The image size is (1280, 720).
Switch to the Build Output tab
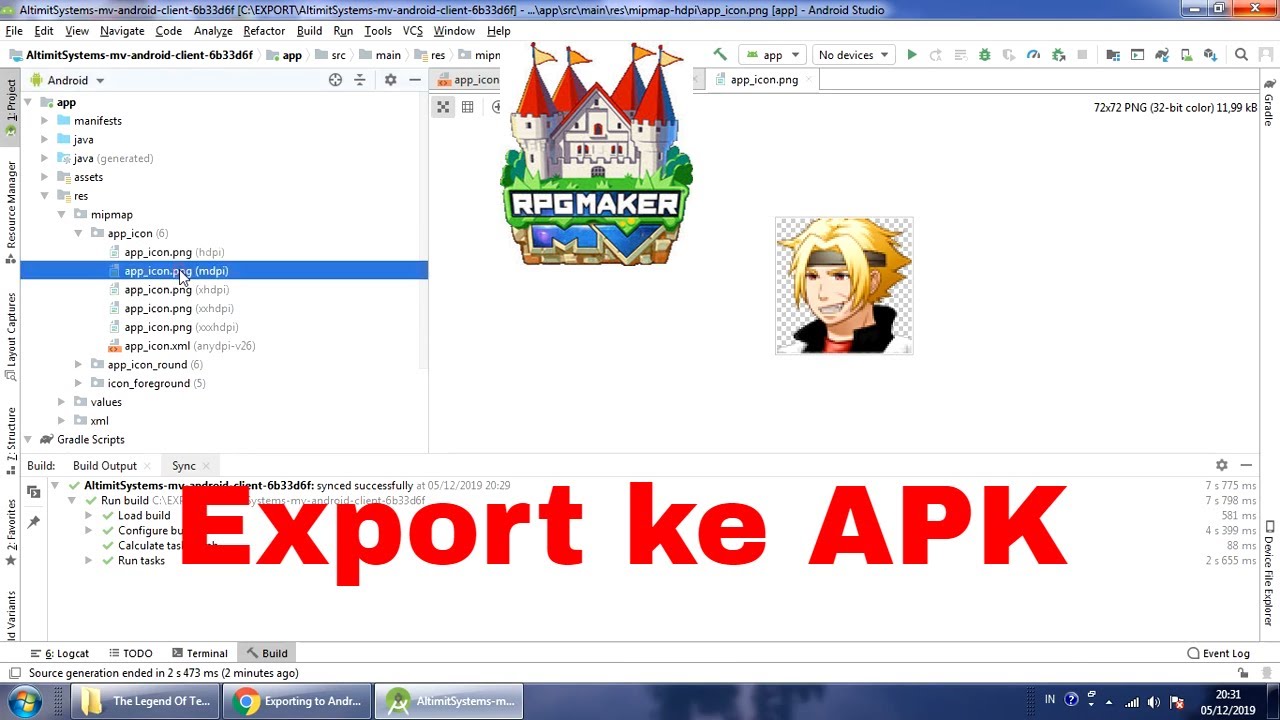pos(104,466)
